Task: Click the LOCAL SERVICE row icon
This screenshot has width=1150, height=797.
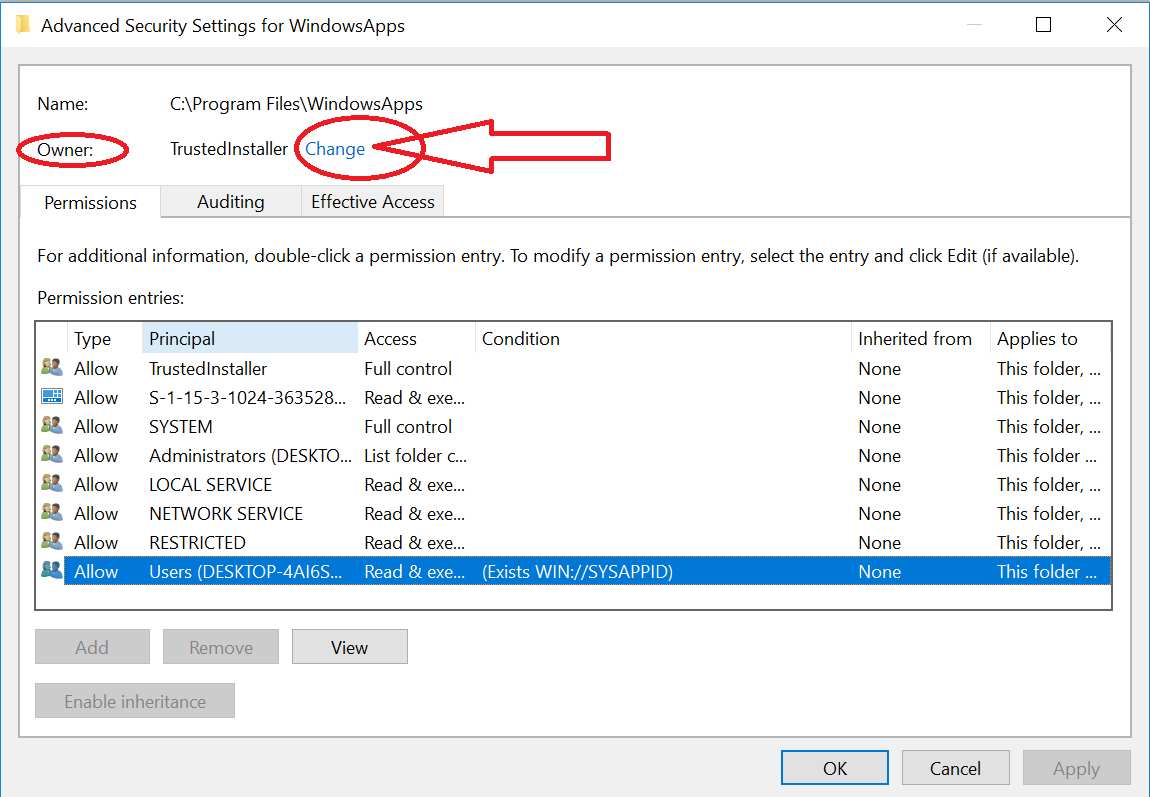Action: 51,484
